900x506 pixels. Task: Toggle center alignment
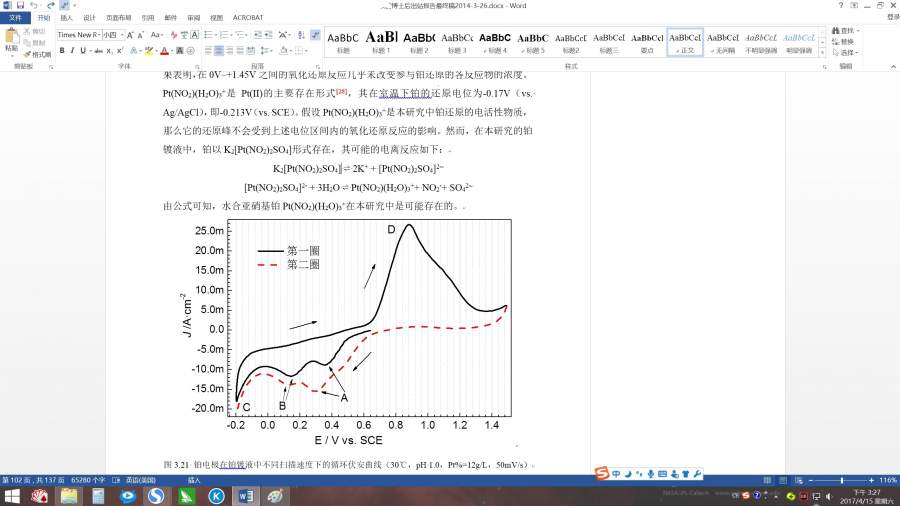[219, 51]
